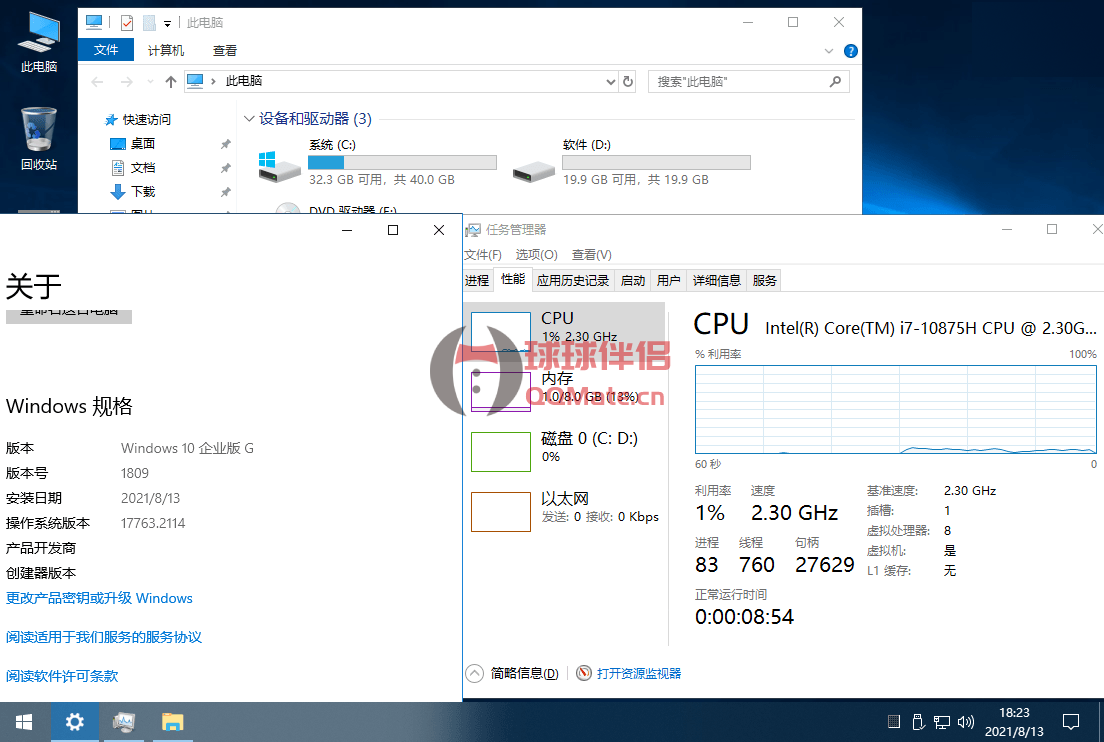
Task: Collapse Task Manager to fewer details
Action: (x=513, y=674)
